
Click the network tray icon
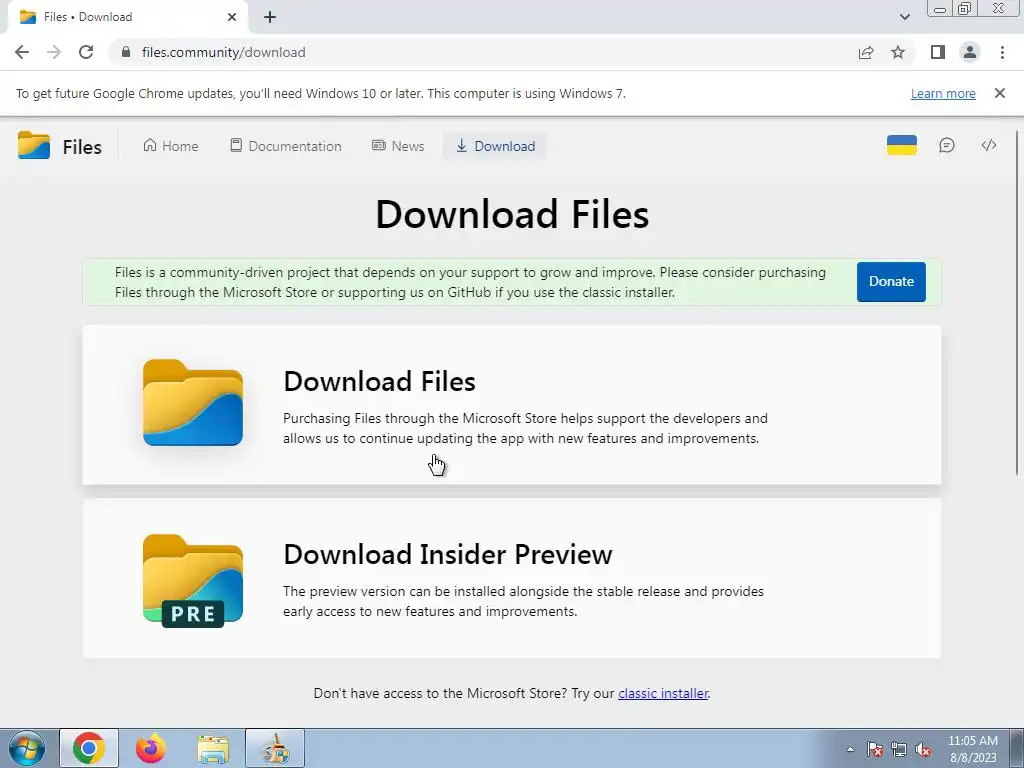(899, 749)
